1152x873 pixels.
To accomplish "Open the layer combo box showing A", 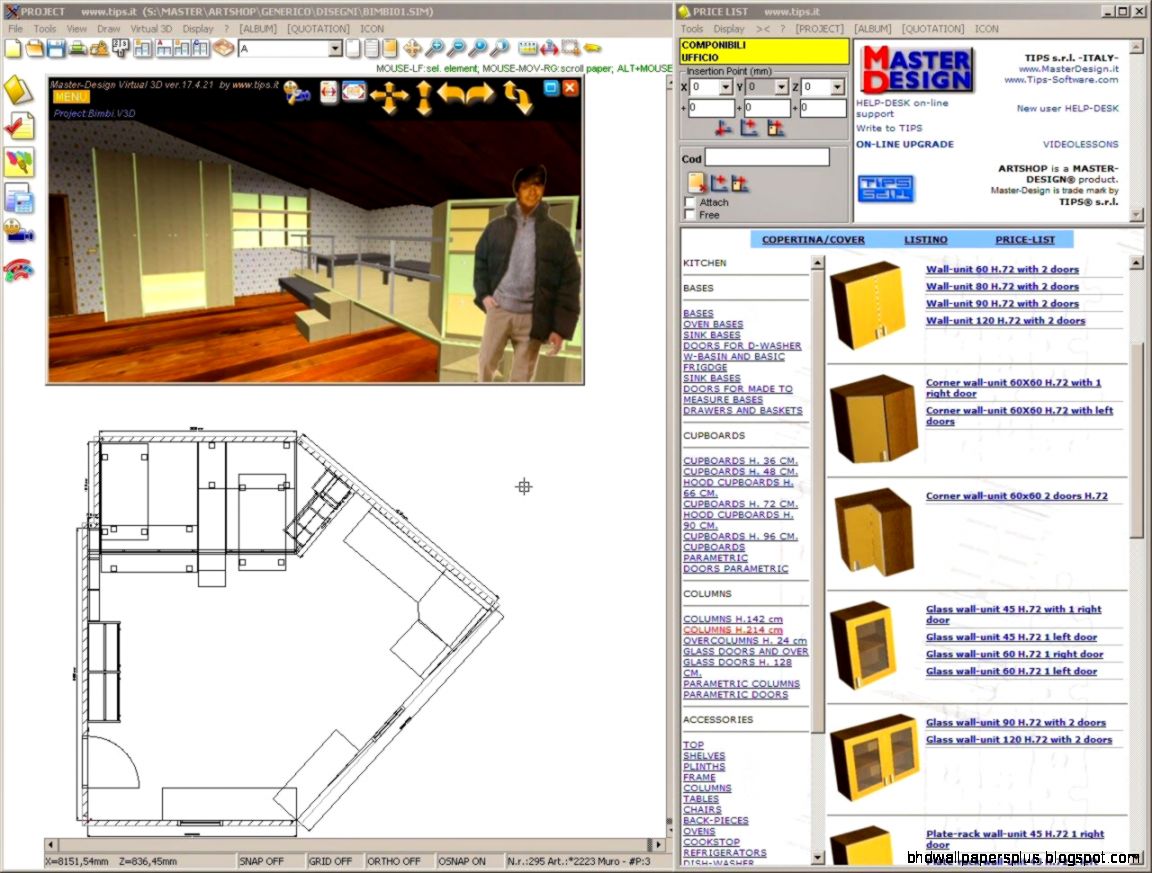I will (336, 47).
